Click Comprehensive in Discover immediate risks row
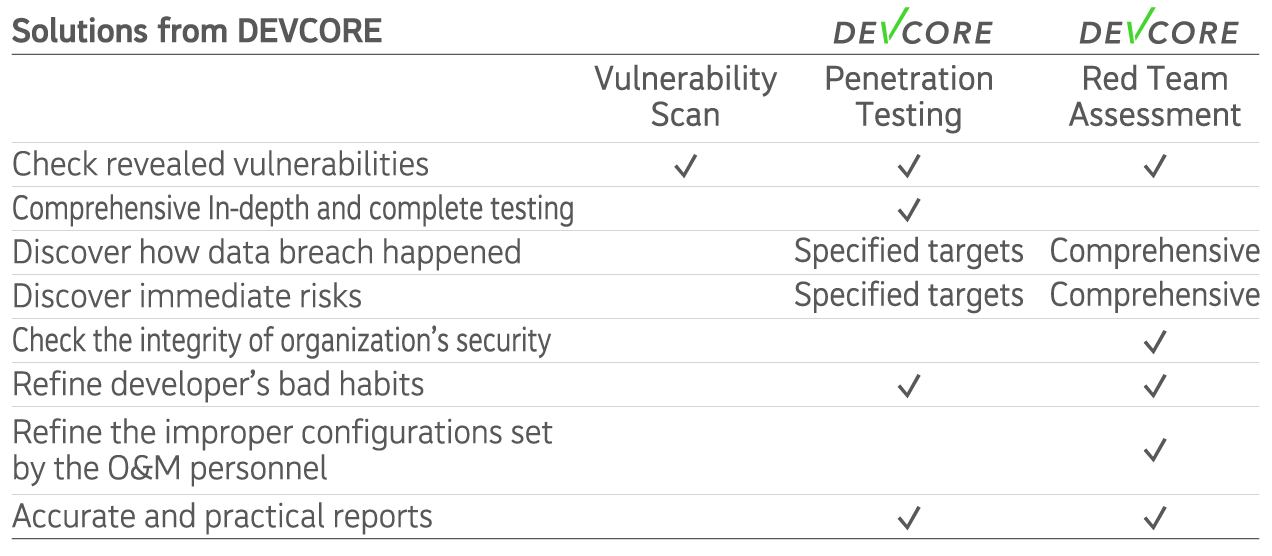The width and height of the screenshot is (1272, 556). click(x=1155, y=295)
